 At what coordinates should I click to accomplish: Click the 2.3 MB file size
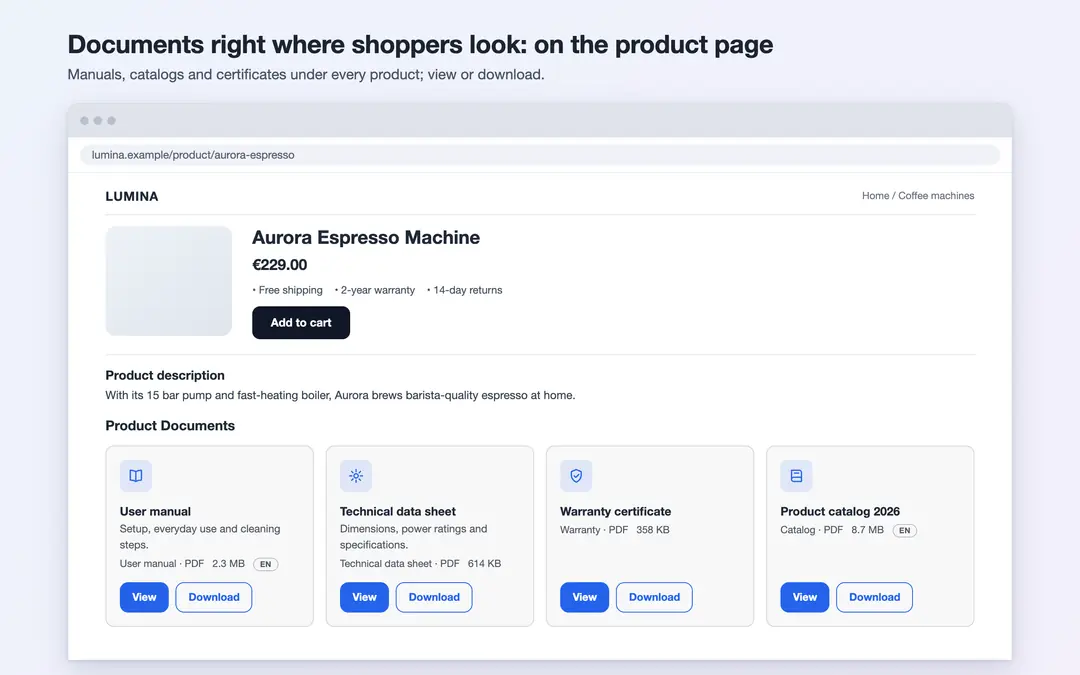[x=228, y=563]
